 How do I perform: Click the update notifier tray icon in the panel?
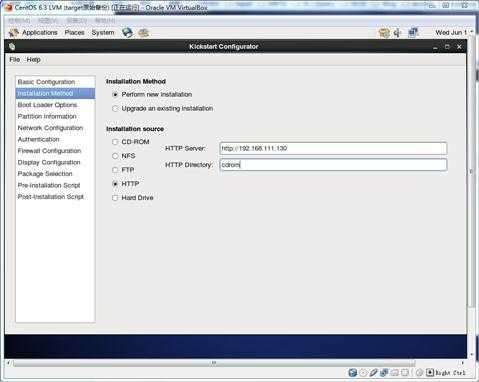tap(384, 33)
